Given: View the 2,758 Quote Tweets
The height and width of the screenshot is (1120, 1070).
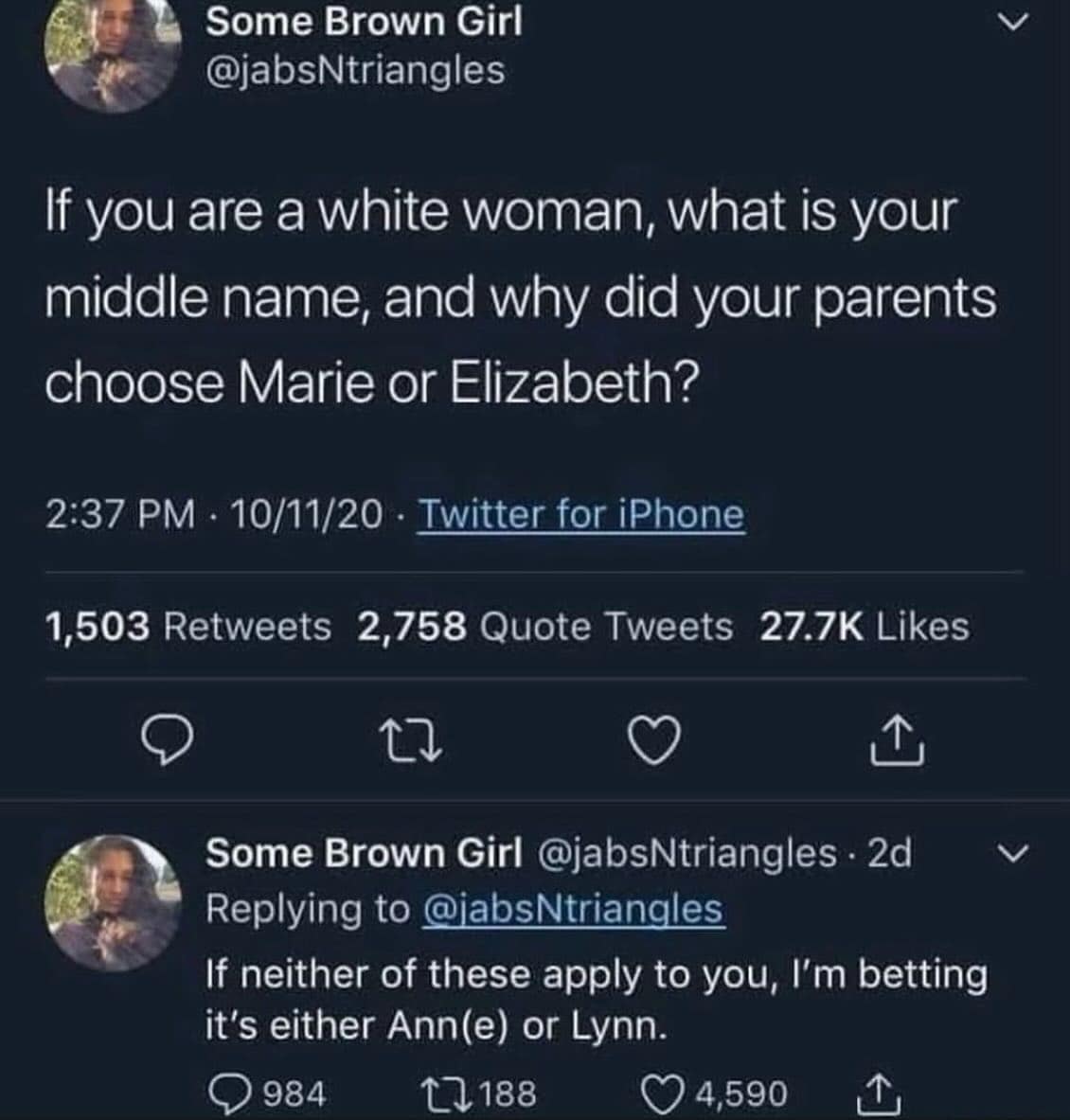Looking at the screenshot, I should pos(545,627).
